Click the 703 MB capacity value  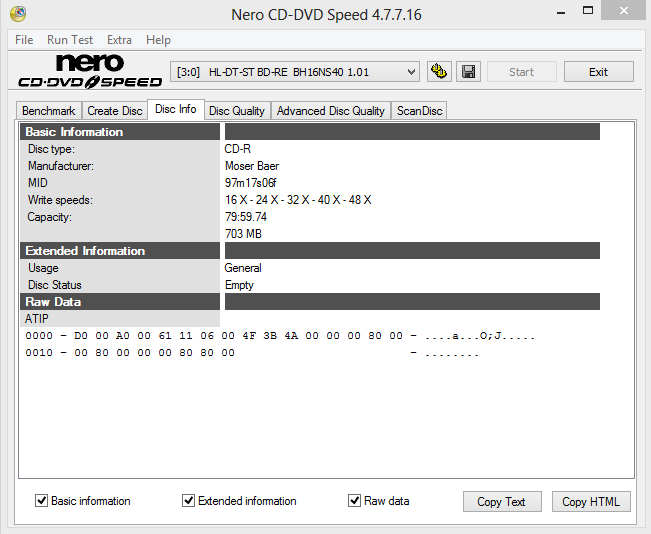click(x=243, y=234)
